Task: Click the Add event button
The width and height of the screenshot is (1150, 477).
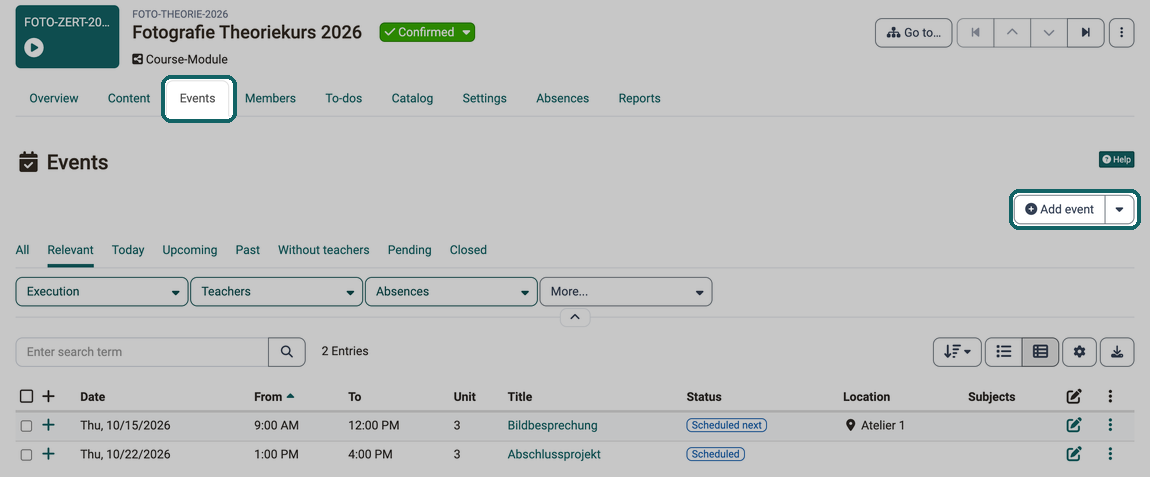Action: point(1060,209)
